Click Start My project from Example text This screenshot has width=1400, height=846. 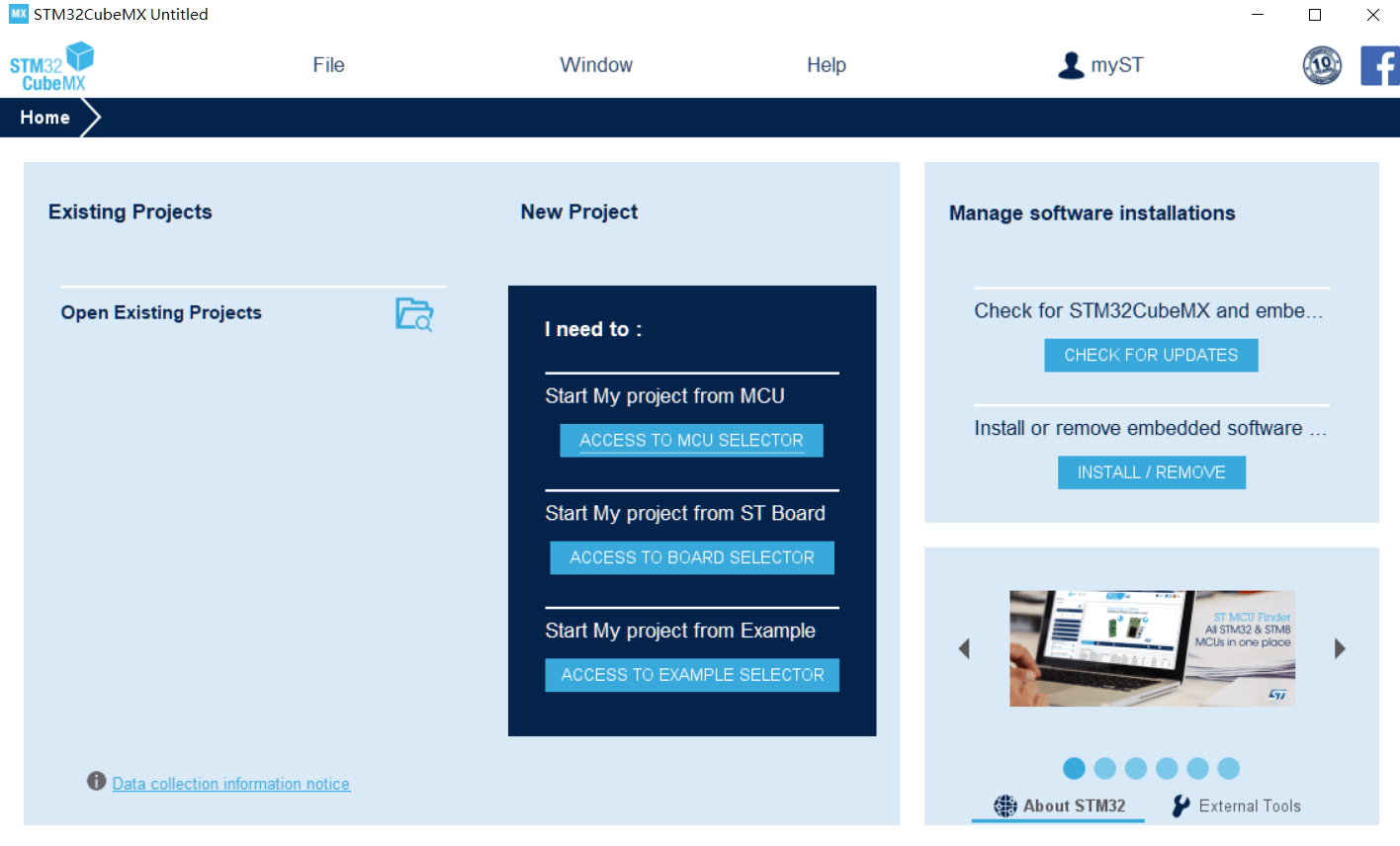pos(680,632)
